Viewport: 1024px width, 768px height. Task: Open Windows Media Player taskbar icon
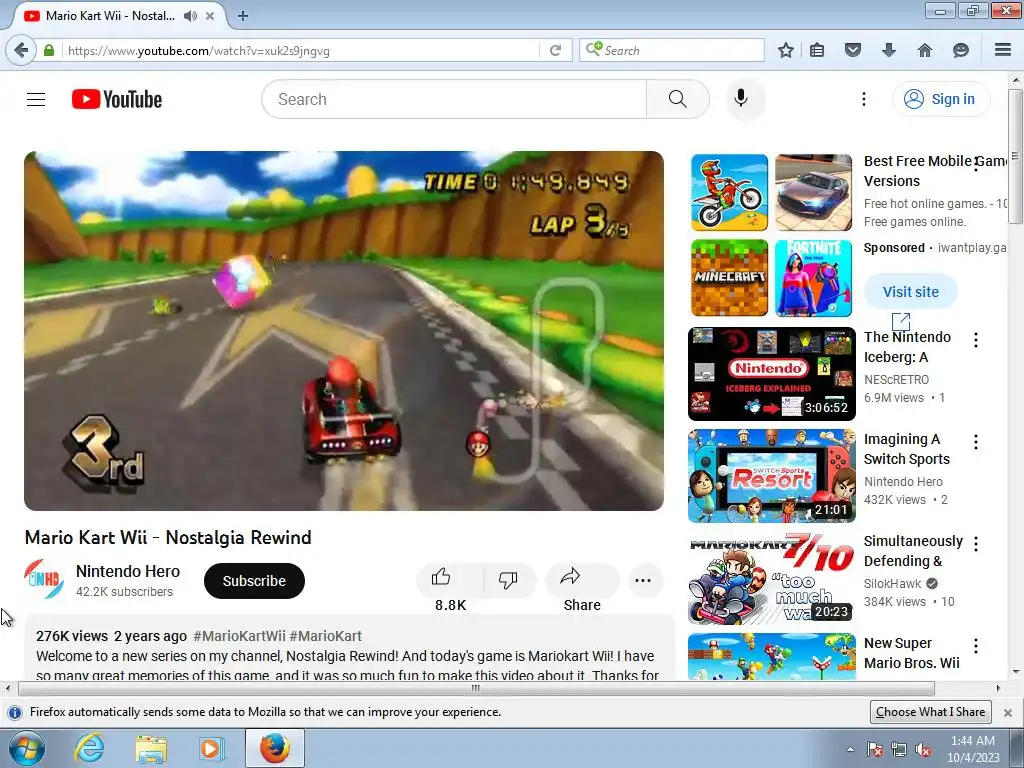click(x=211, y=748)
